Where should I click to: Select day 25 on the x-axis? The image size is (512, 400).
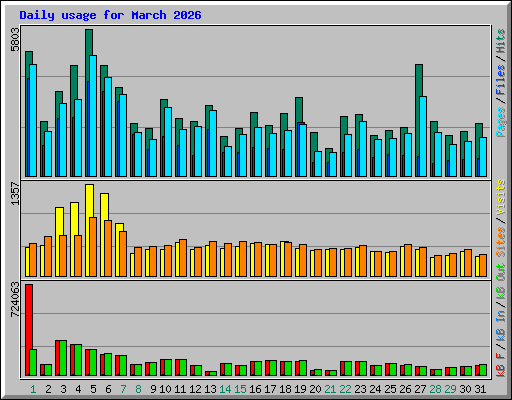(x=390, y=389)
